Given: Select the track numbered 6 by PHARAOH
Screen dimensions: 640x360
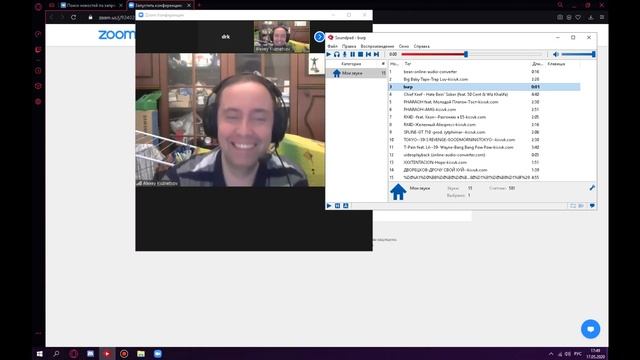Looking at the screenshot, I should point(484,109).
